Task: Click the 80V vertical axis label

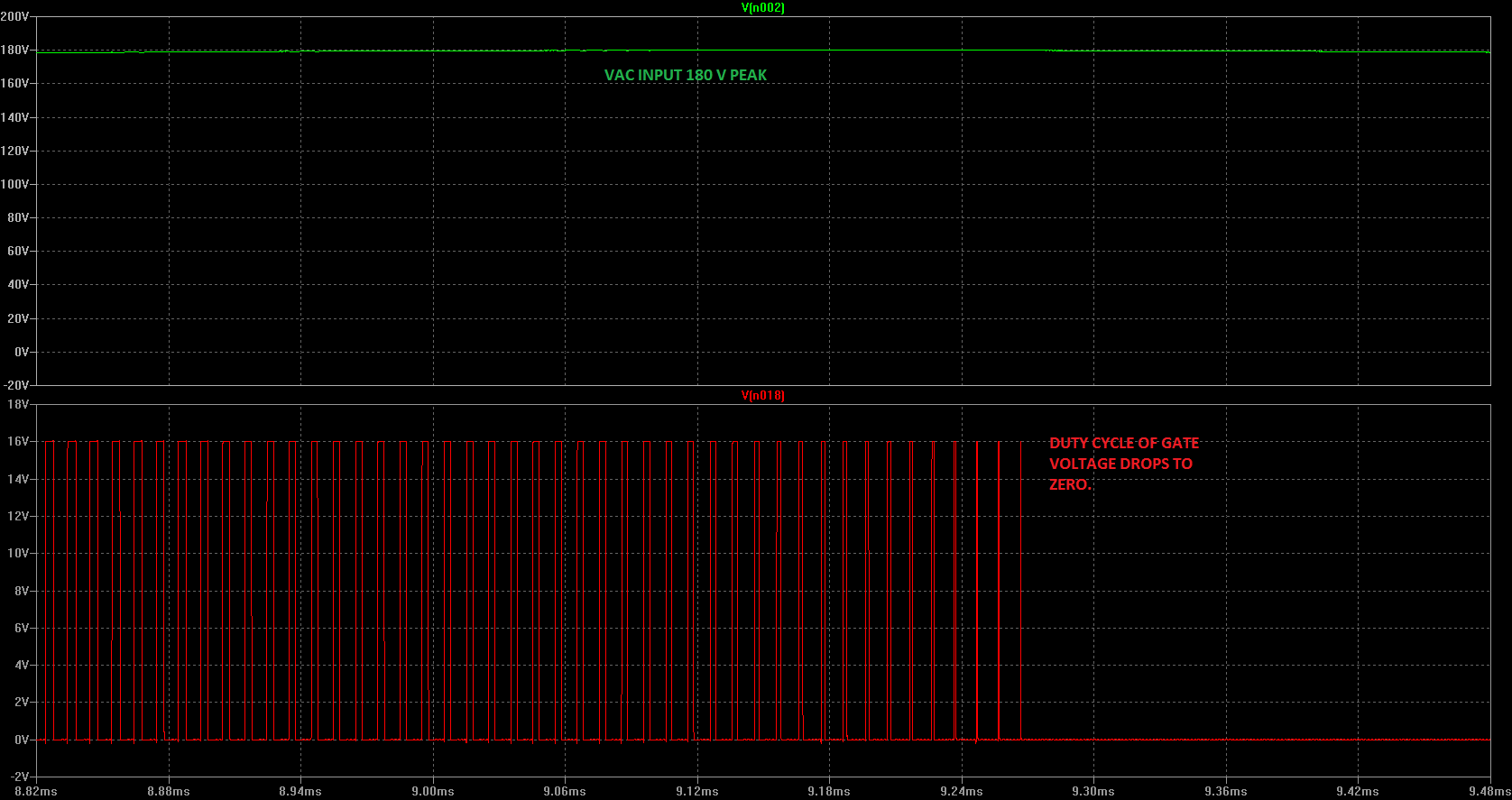Action: (18, 217)
